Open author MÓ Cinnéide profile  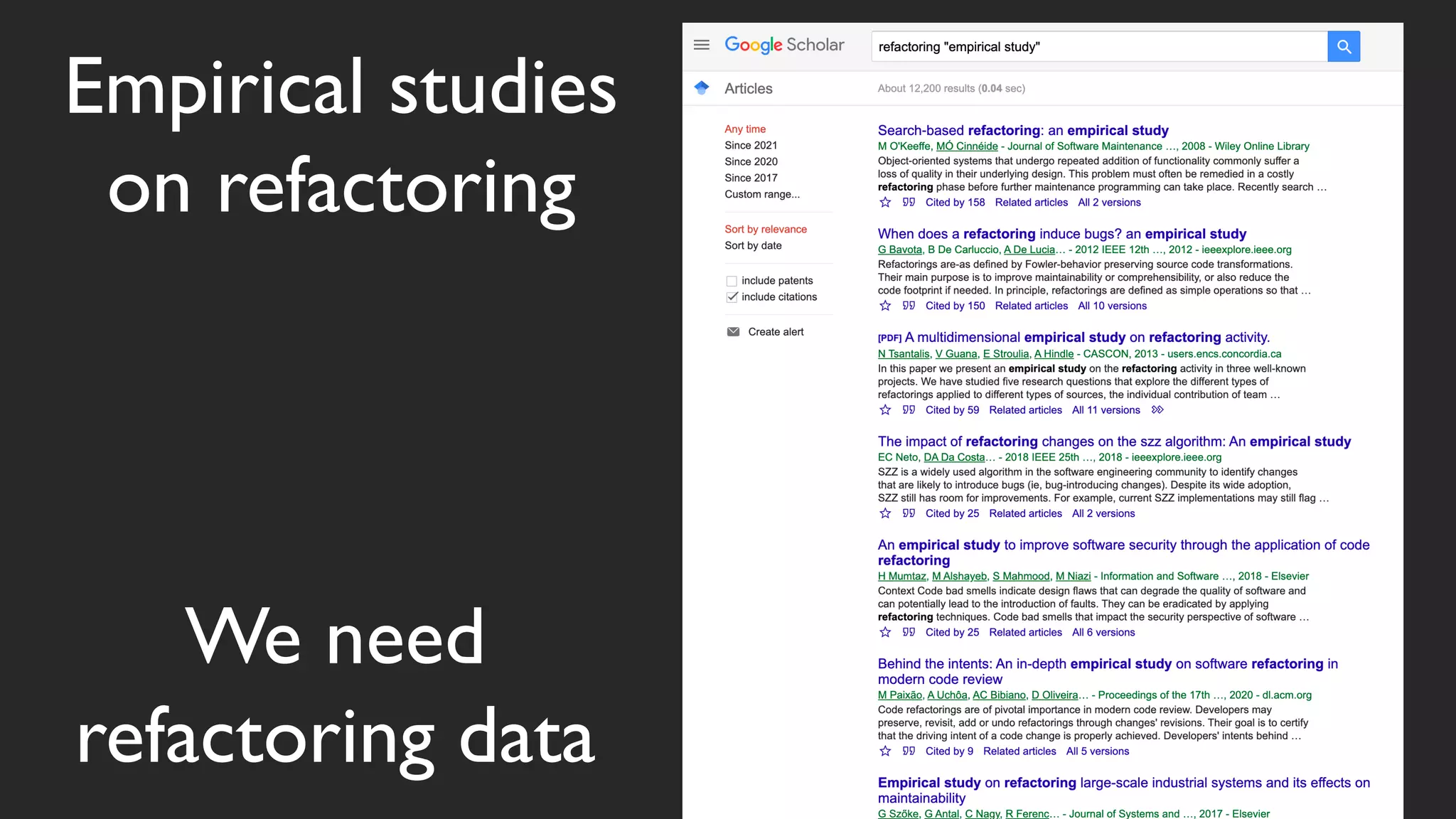(x=967, y=146)
